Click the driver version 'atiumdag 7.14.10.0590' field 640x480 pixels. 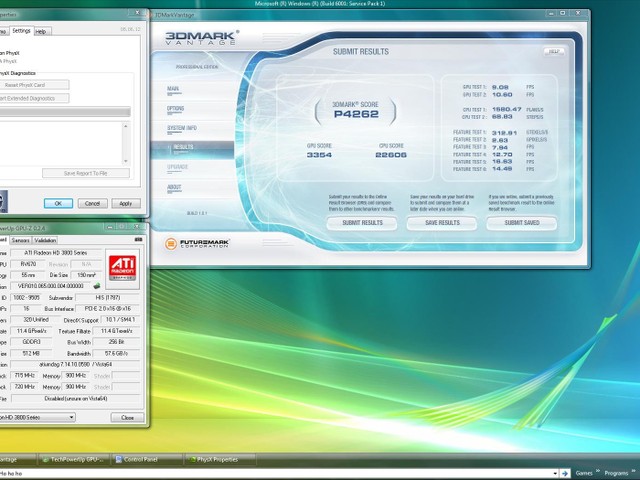click(76, 364)
